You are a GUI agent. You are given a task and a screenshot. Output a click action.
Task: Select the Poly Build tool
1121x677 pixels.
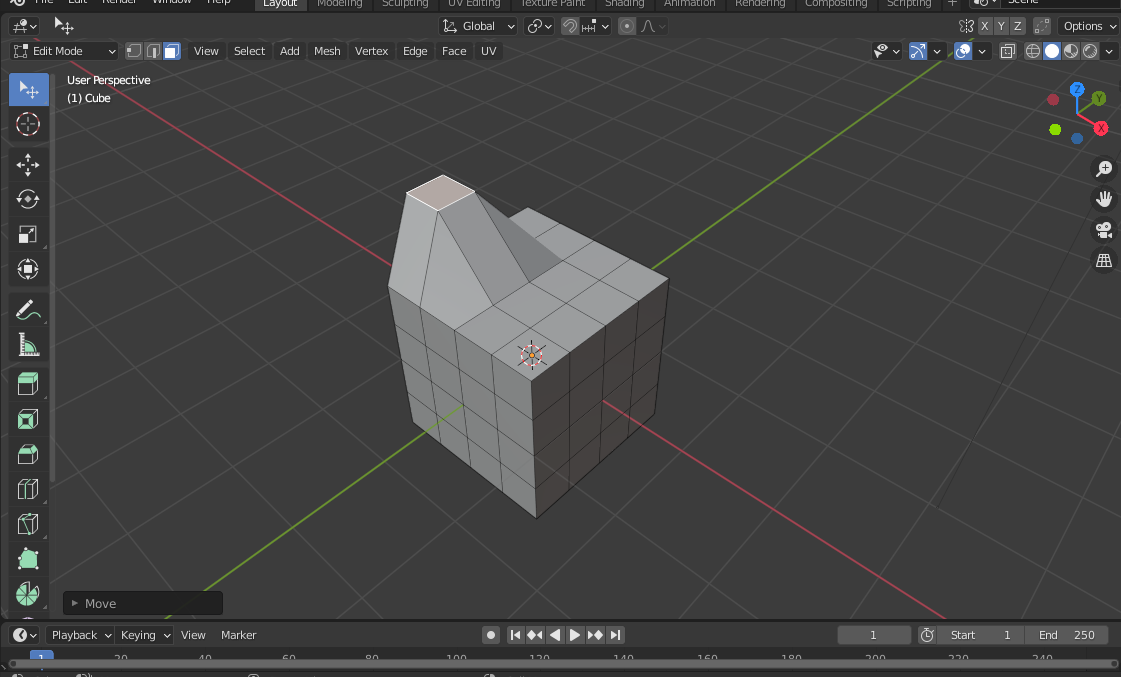tap(29, 560)
